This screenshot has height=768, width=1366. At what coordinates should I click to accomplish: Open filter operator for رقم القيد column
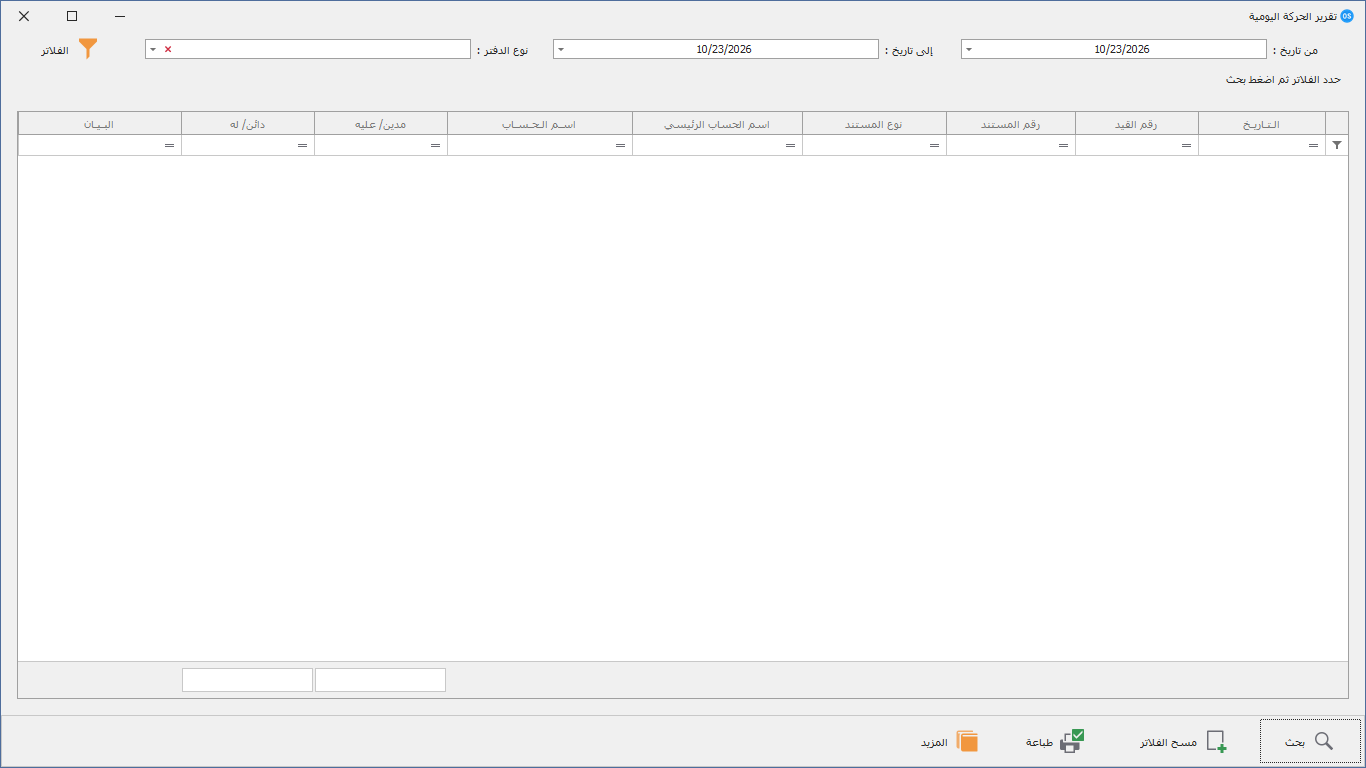click(1186, 146)
